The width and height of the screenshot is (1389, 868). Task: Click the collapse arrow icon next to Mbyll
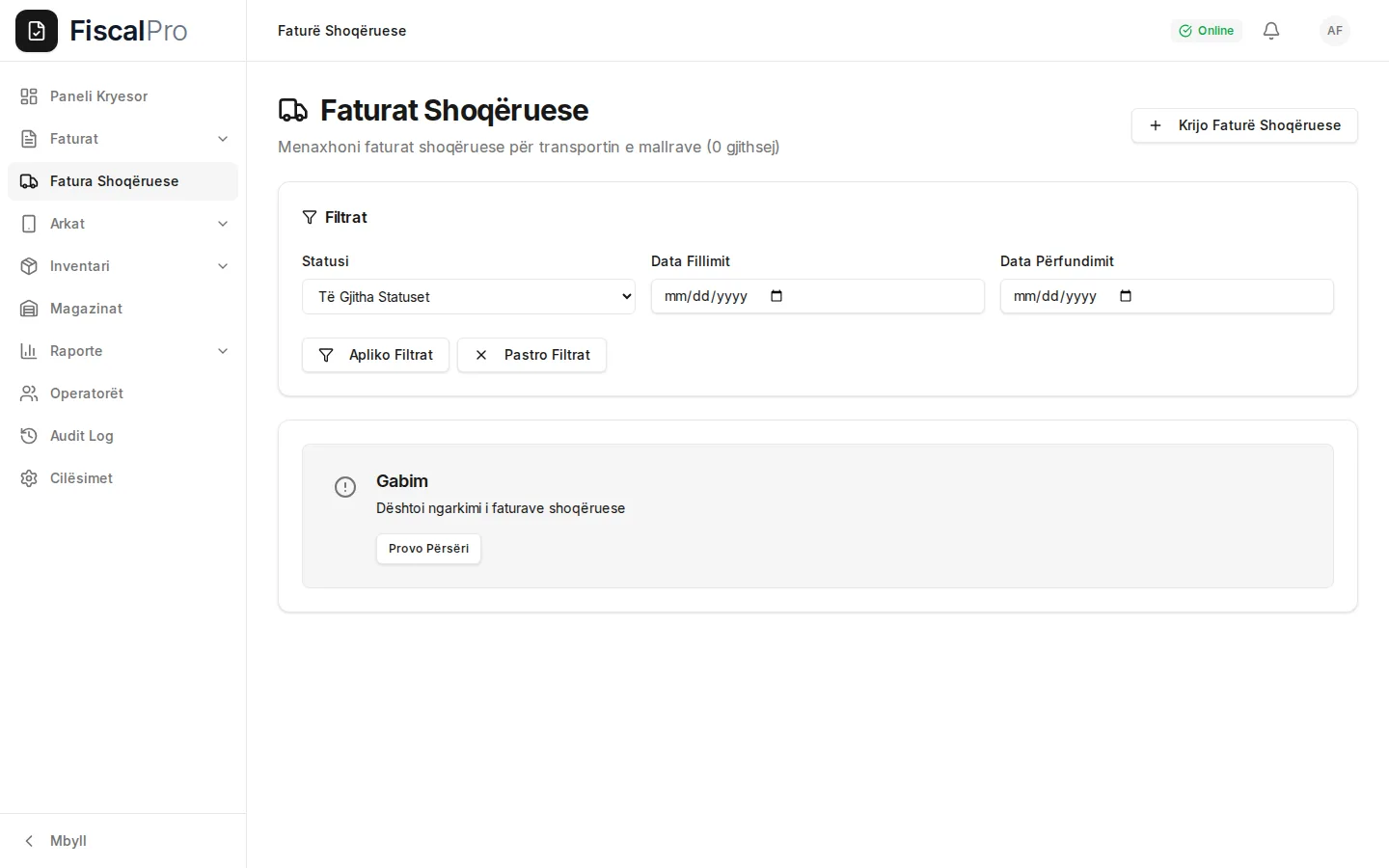pos(29,841)
